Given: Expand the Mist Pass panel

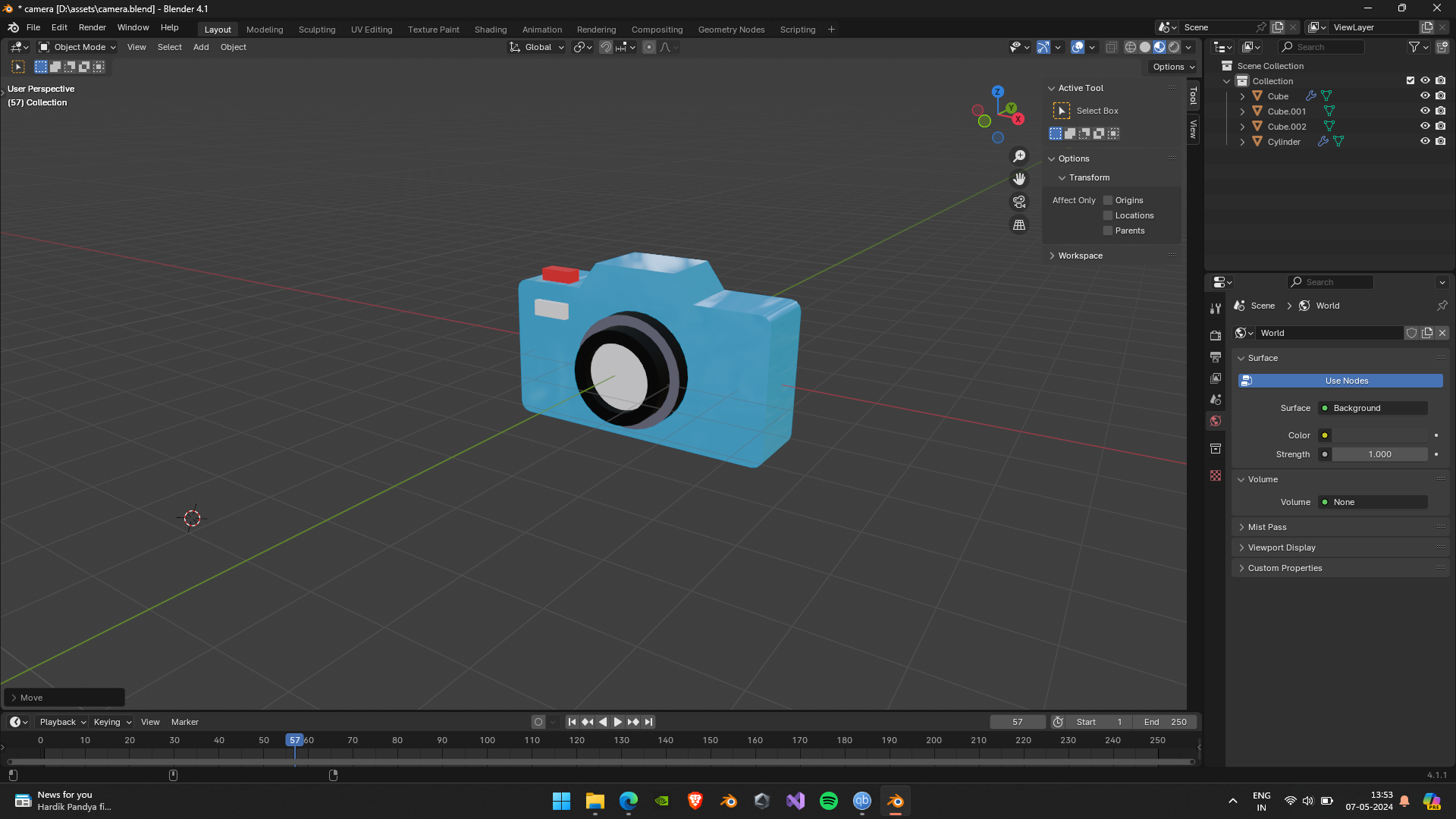Looking at the screenshot, I should pyautogui.click(x=1267, y=527).
